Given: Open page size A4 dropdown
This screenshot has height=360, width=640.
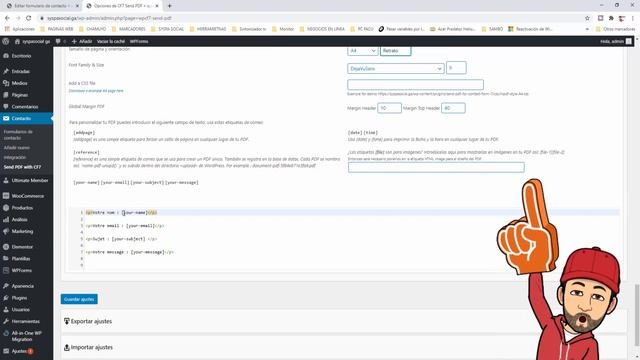Looking at the screenshot, I should [362, 51].
